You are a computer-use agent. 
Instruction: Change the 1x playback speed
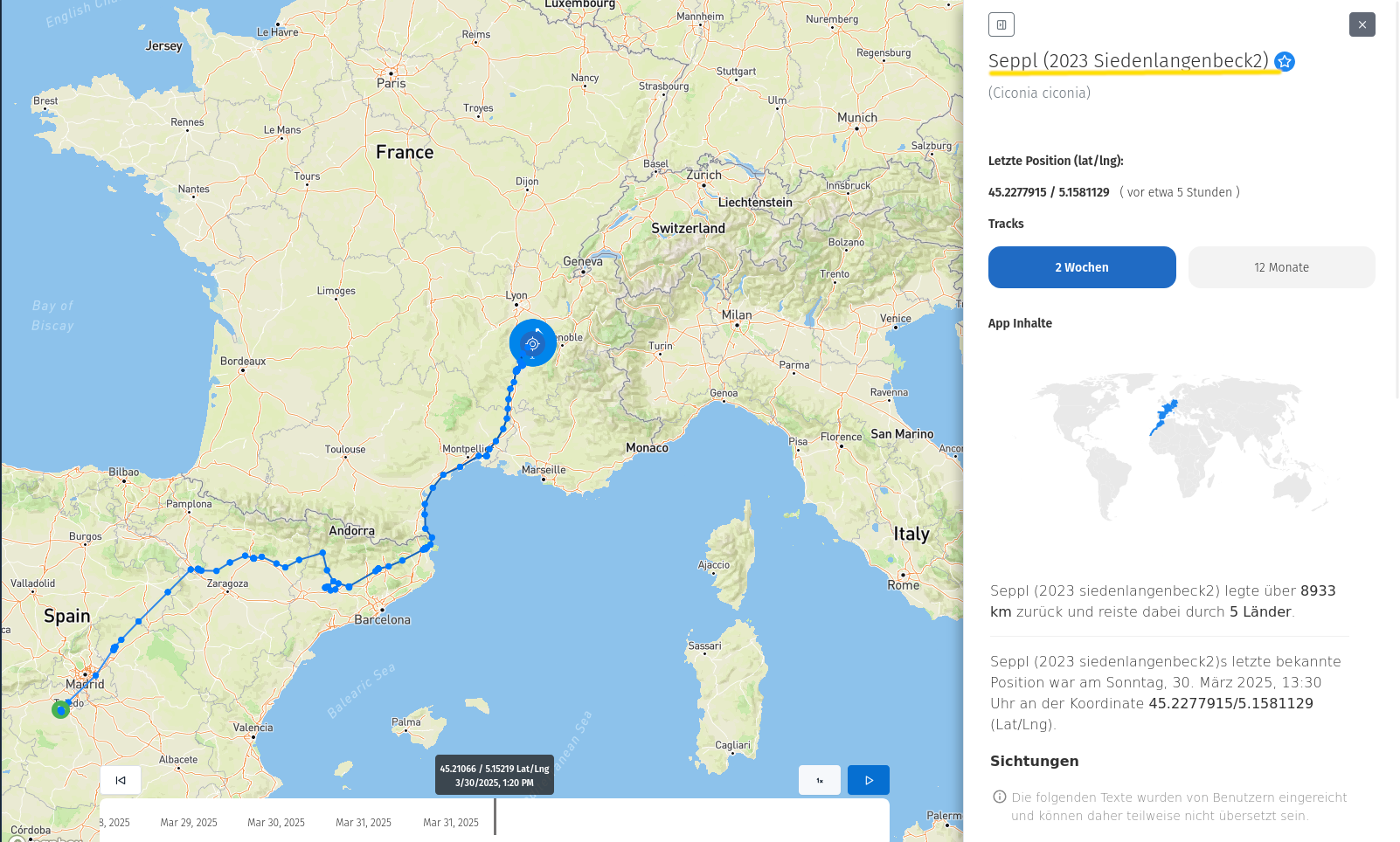point(819,780)
